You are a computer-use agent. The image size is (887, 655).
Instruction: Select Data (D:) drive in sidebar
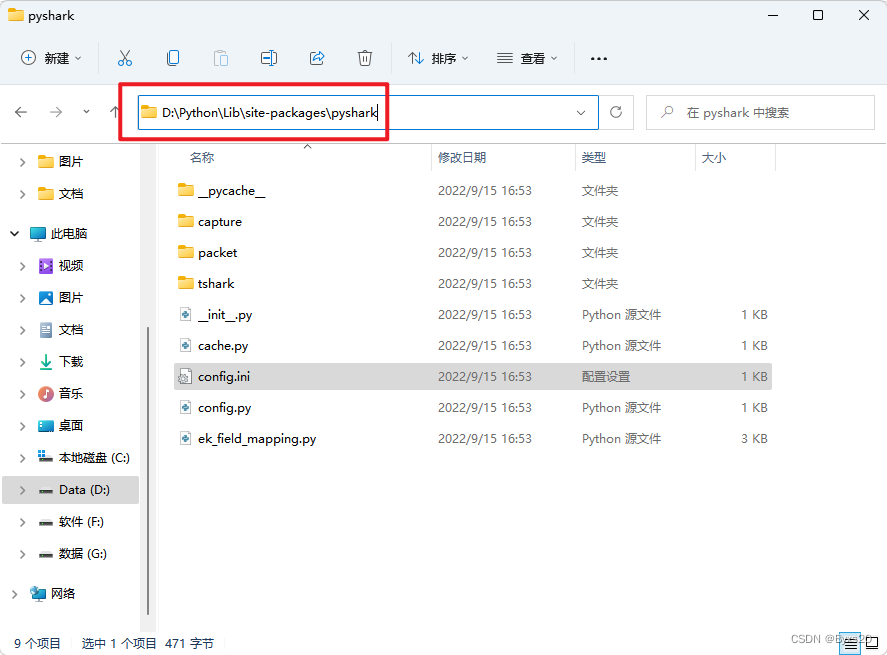pyautogui.click(x=71, y=490)
